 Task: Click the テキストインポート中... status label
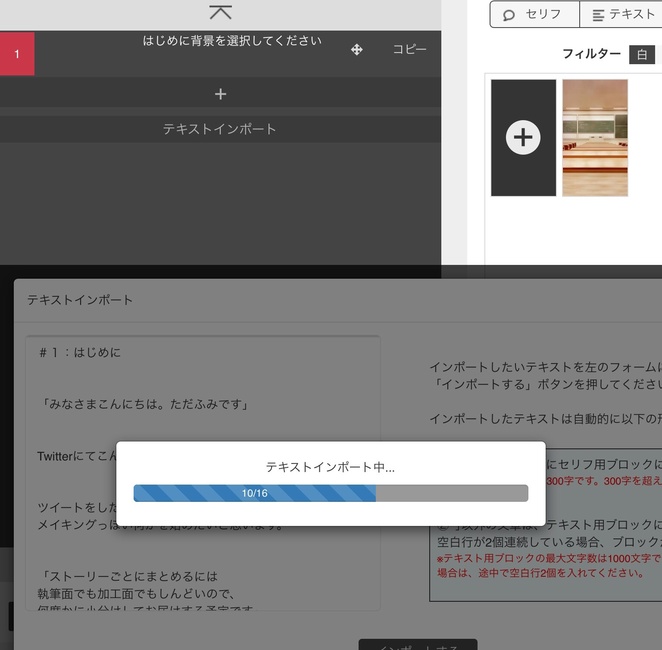pos(330,467)
